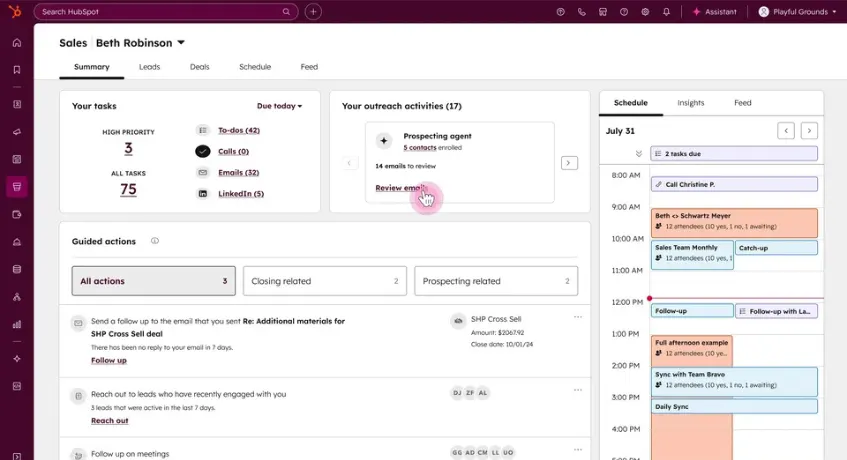Open options menu for Follow up on meetings action
Viewport: 847px width, 460px height.
[577, 449]
